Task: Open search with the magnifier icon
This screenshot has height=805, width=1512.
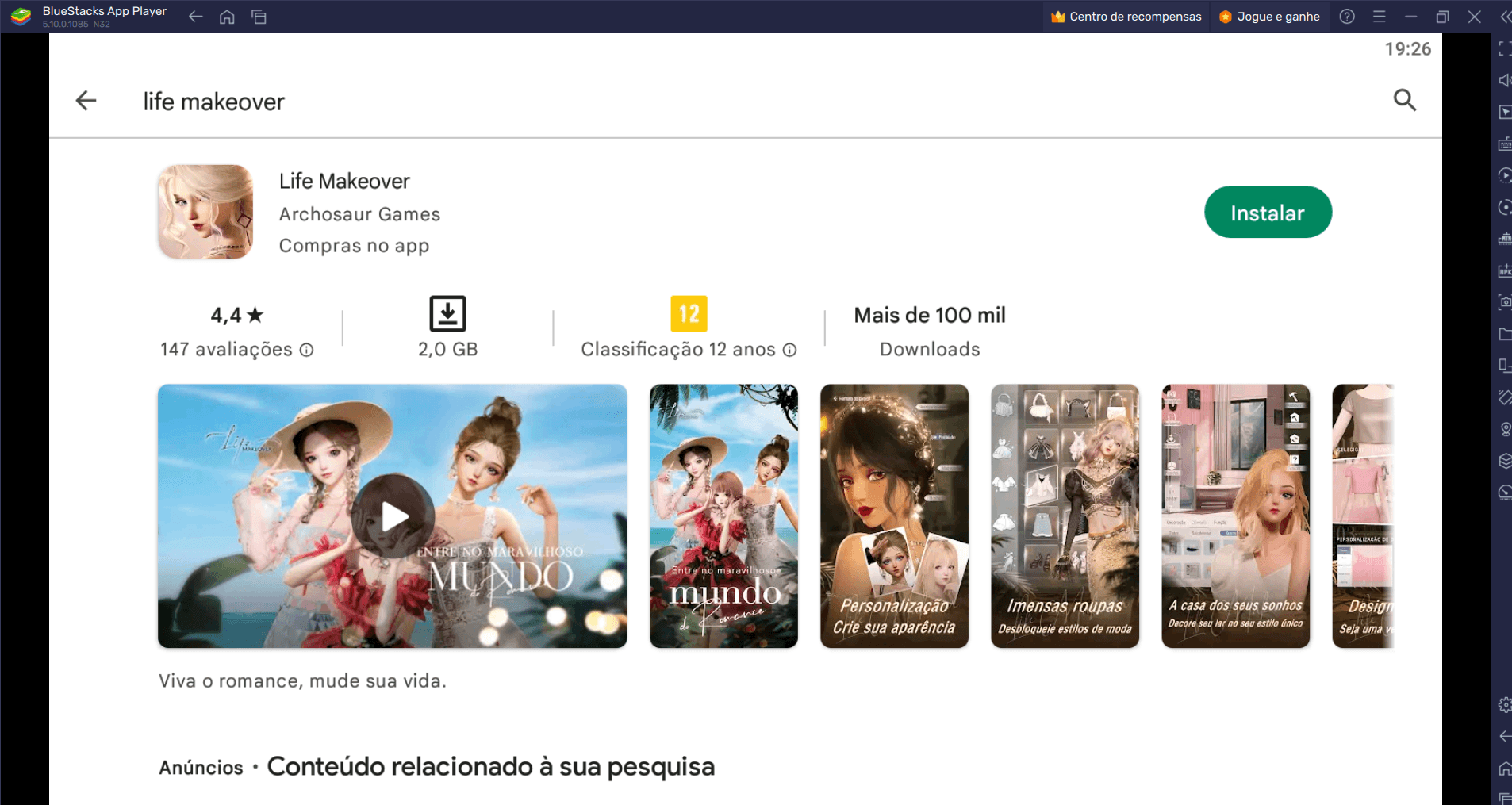Action: pos(1405,100)
